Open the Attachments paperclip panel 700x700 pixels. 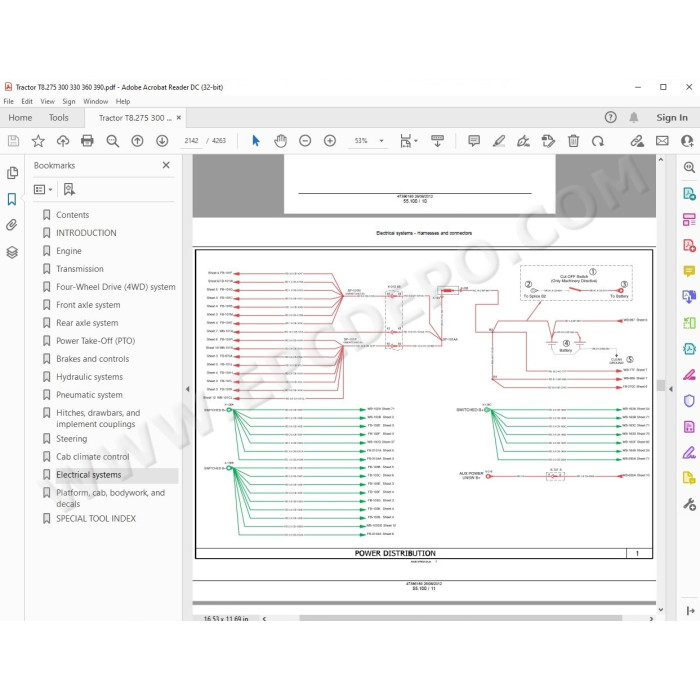point(12,225)
